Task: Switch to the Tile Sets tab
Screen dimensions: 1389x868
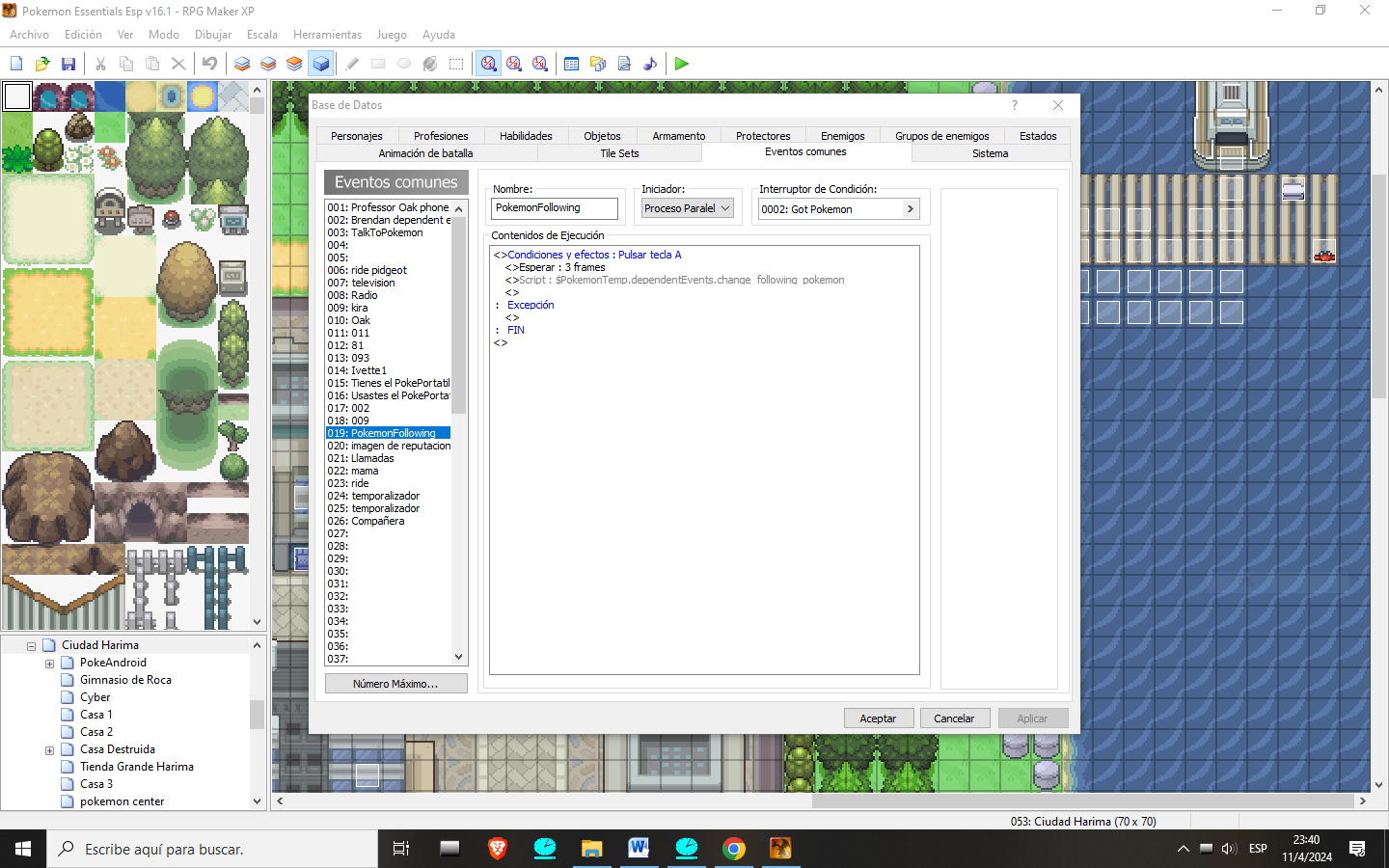Action: [619, 153]
